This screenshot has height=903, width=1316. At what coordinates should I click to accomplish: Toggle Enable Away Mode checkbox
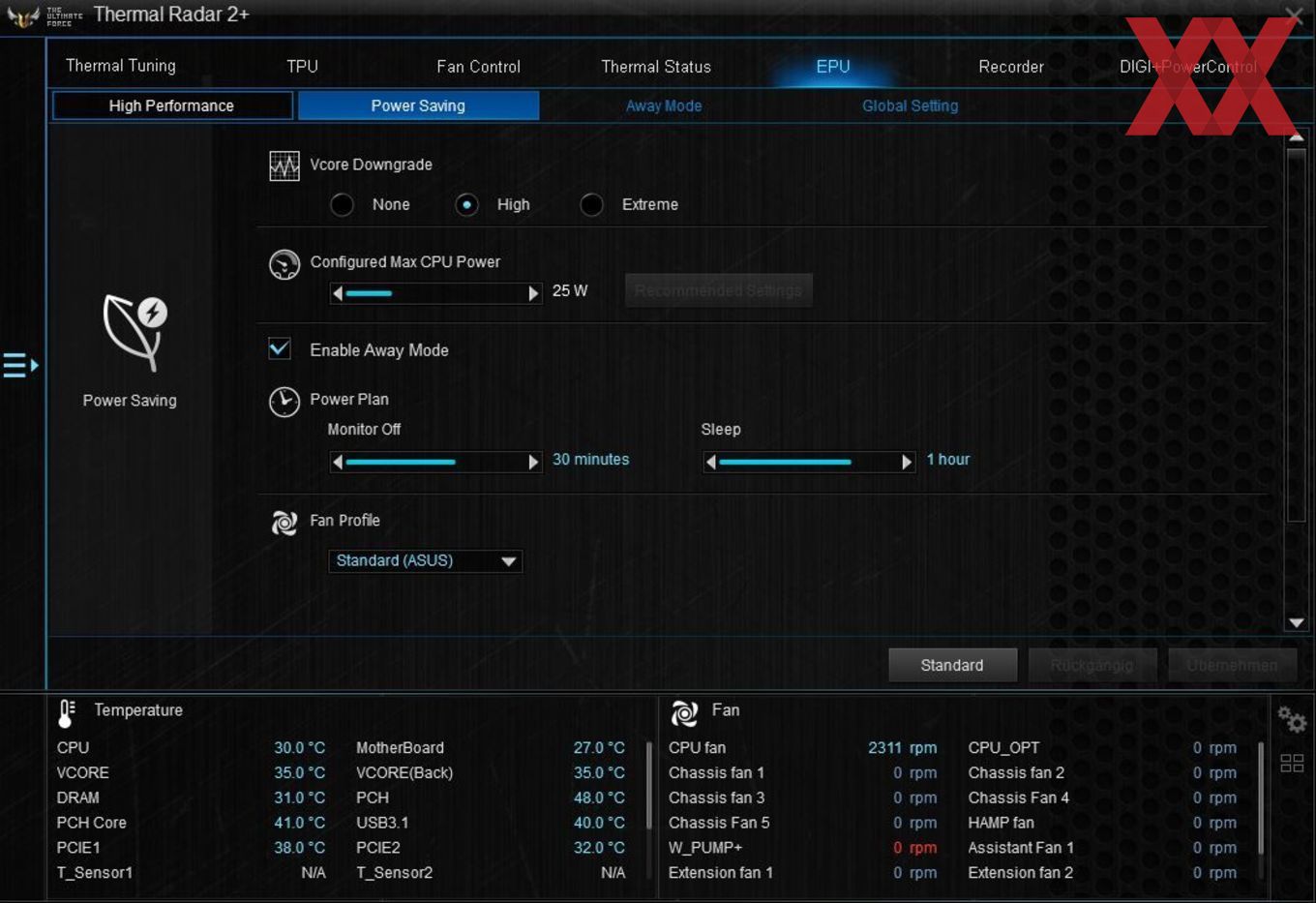click(280, 348)
